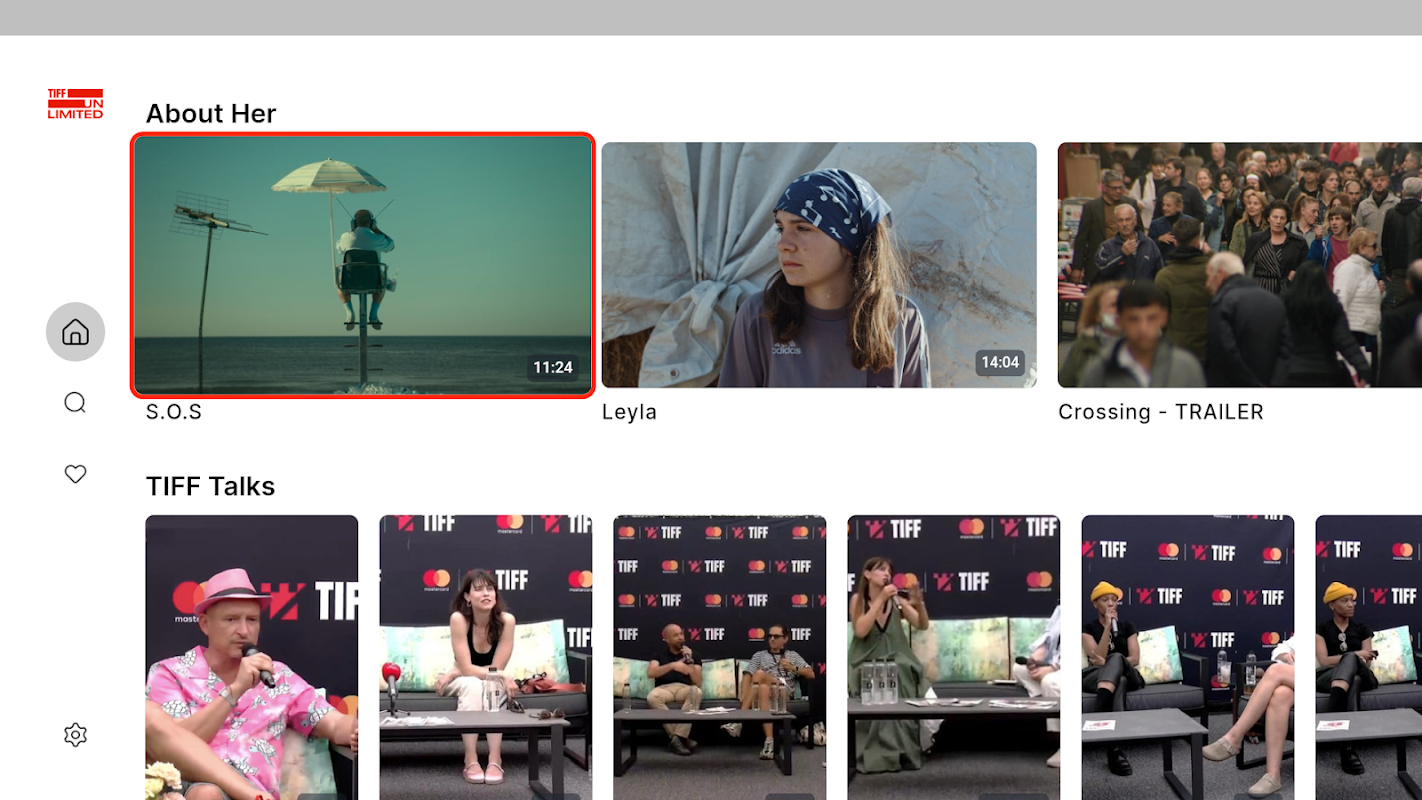Play the S.O.S video thumbnail

(363, 265)
